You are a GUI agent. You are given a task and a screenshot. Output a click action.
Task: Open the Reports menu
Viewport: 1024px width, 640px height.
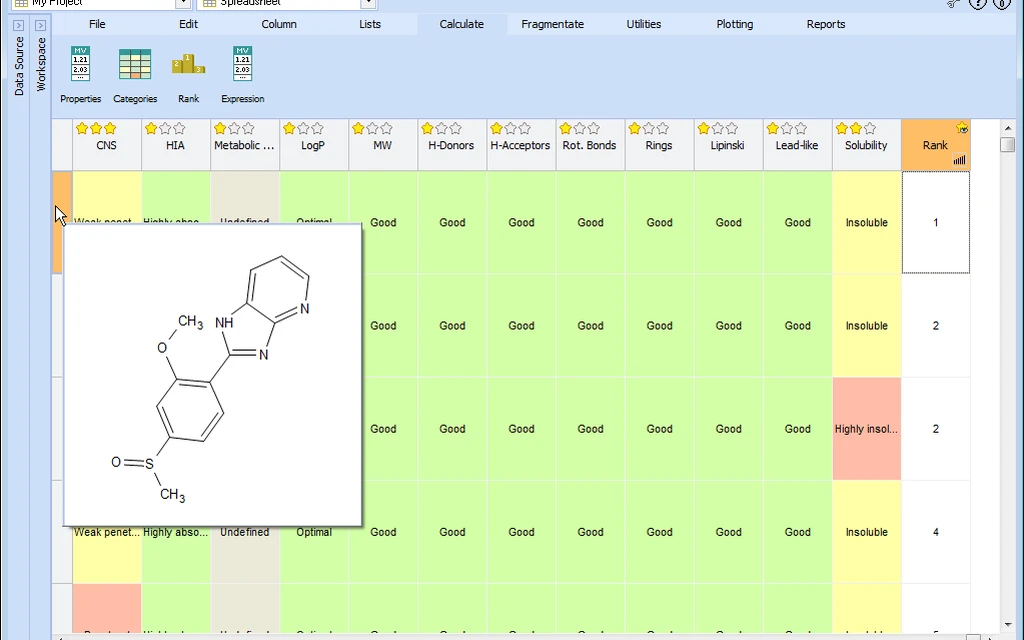point(826,24)
